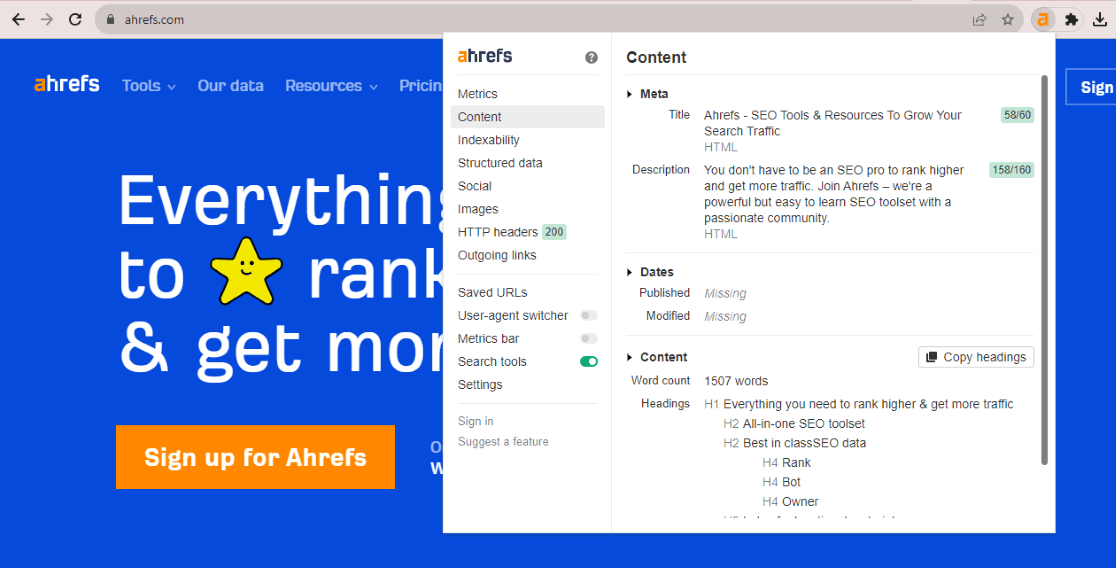Click the help question mark icon

point(591,58)
